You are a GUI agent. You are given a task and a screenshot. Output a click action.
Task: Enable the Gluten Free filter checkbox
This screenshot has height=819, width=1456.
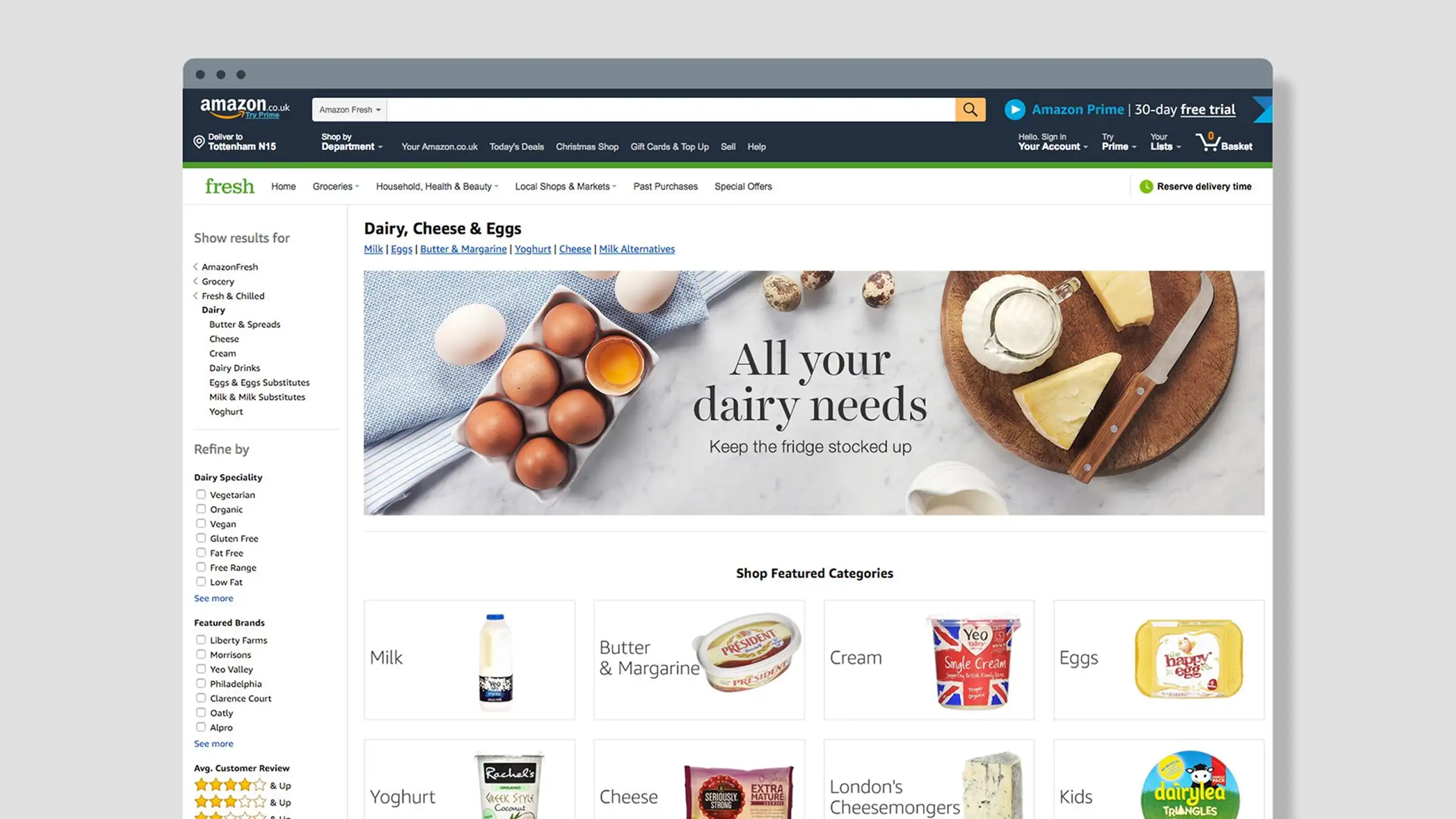point(201,538)
